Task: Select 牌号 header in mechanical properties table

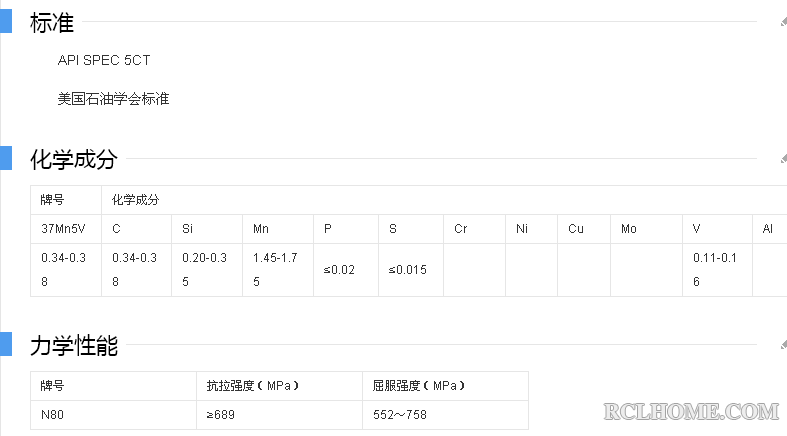Action: [113, 386]
